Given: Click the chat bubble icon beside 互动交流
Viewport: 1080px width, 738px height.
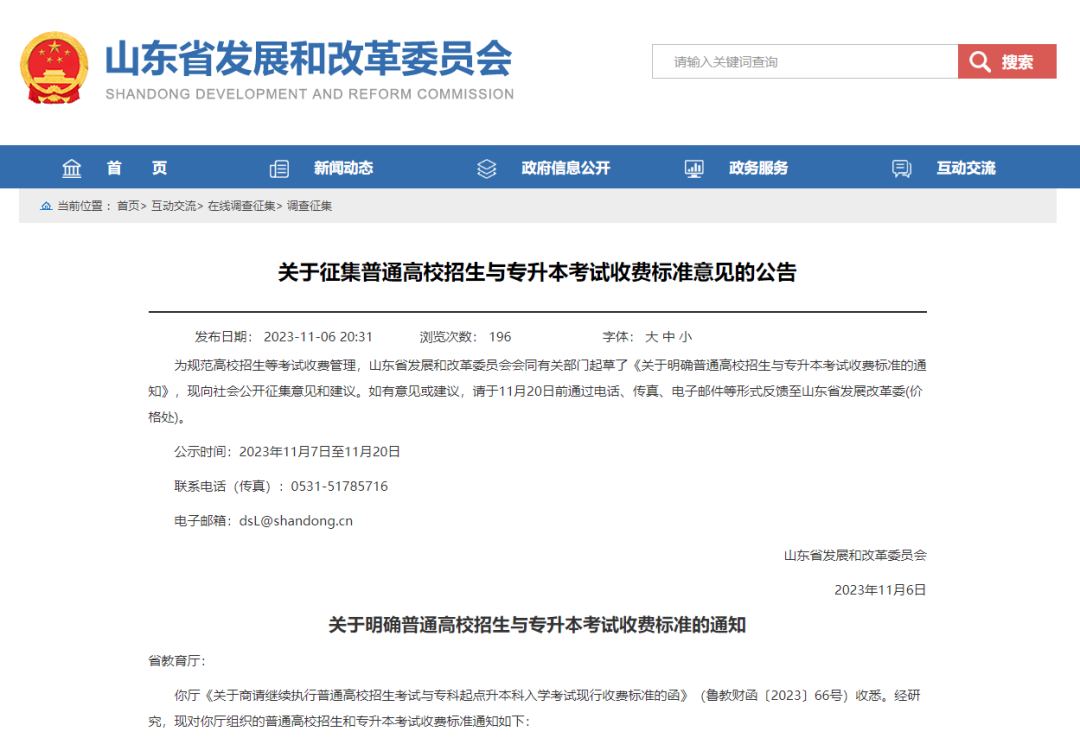Looking at the screenshot, I should (901, 169).
